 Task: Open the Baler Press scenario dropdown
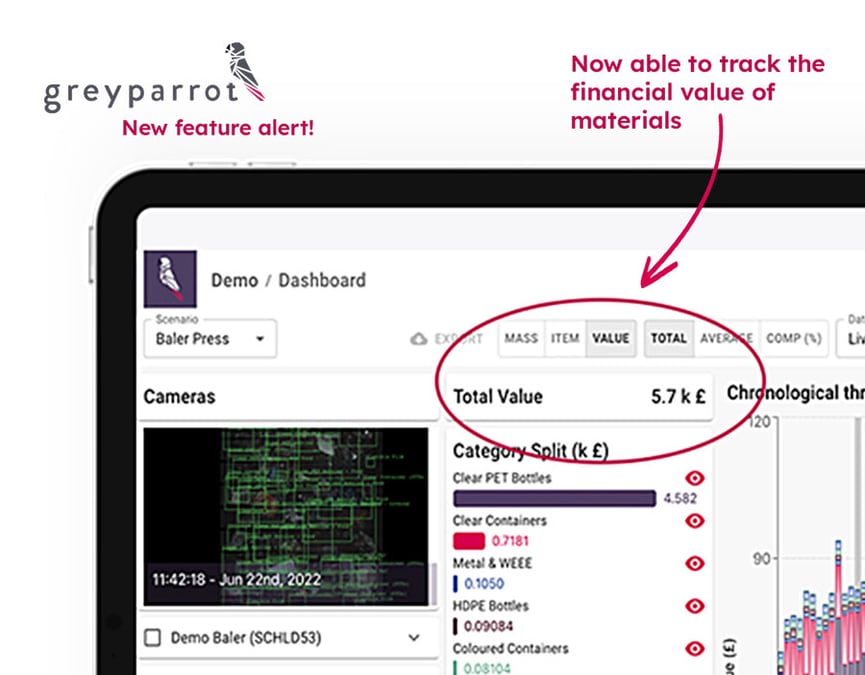210,339
